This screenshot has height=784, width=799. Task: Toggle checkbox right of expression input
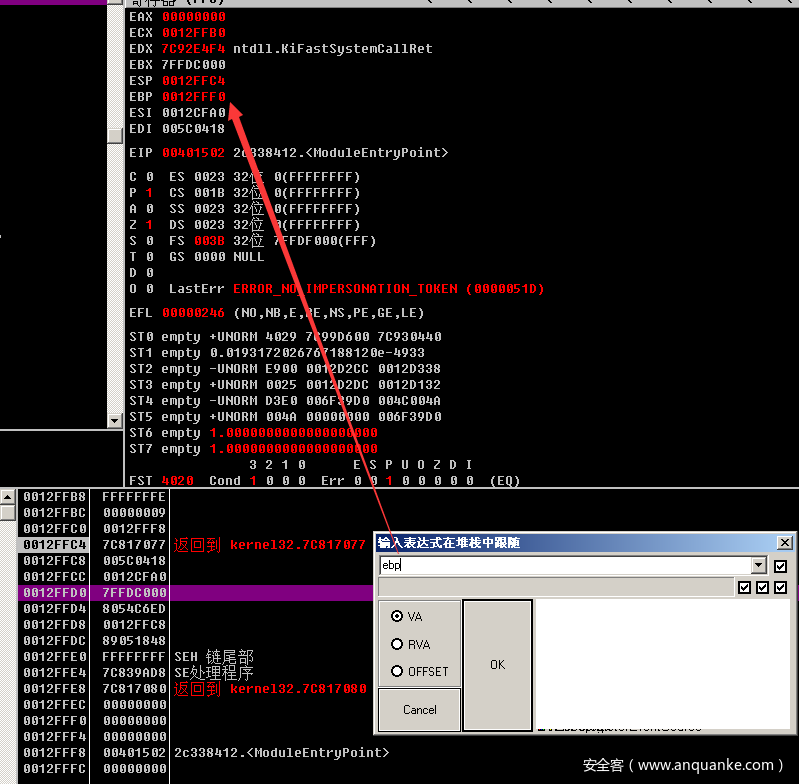(781, 566)
